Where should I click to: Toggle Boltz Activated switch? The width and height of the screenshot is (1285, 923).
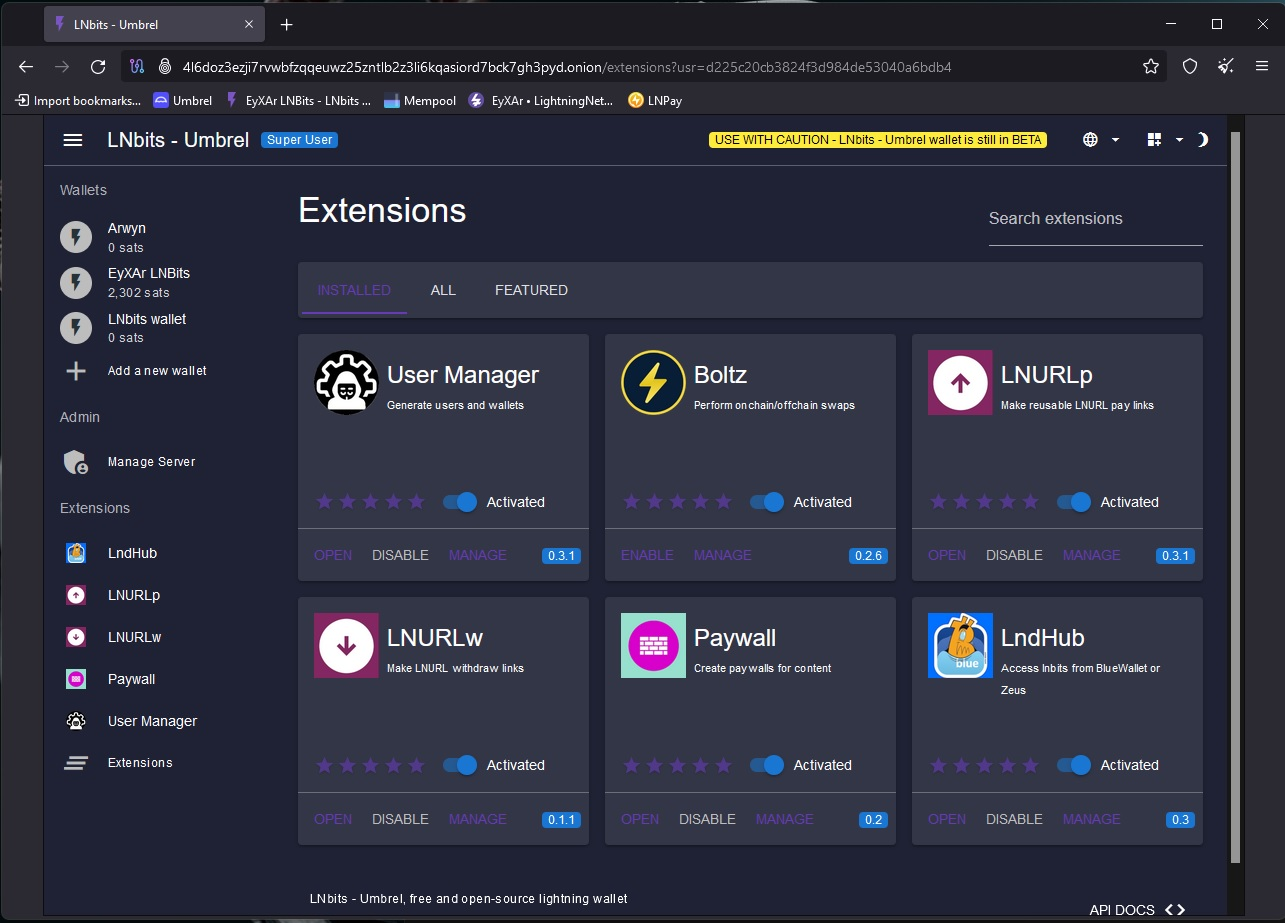pyautogui.click(x=767, y=502)
